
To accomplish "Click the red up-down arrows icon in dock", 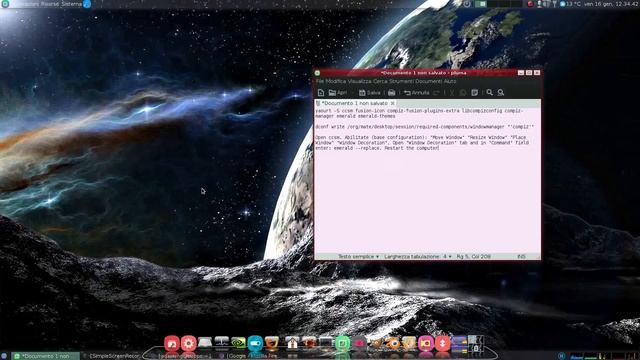I will 442,343.
